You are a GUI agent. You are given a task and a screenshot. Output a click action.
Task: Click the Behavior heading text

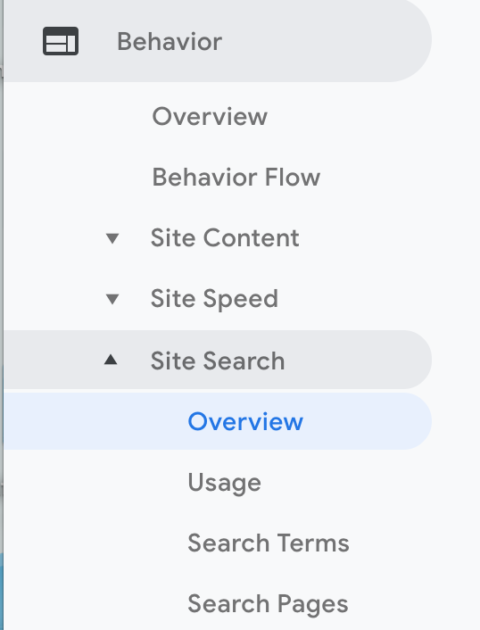(x=170, y=41)
